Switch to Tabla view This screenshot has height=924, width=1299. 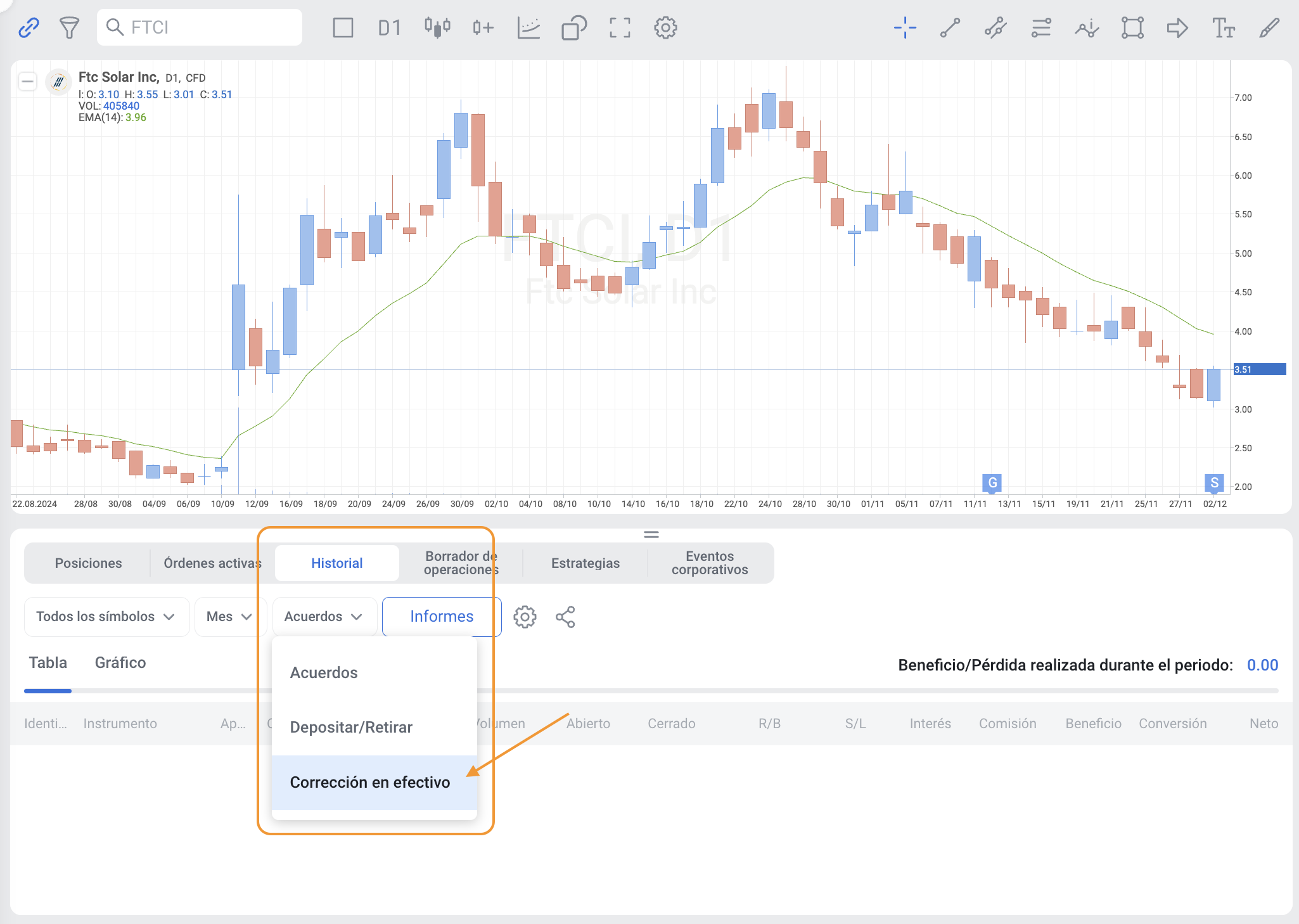(x=48, y=662)
